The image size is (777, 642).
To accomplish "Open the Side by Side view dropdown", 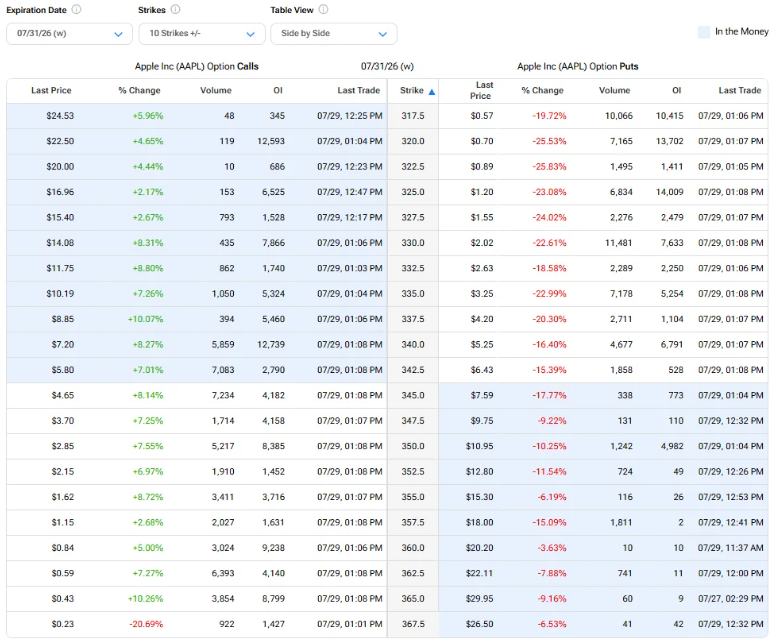I will coord(334,34).
